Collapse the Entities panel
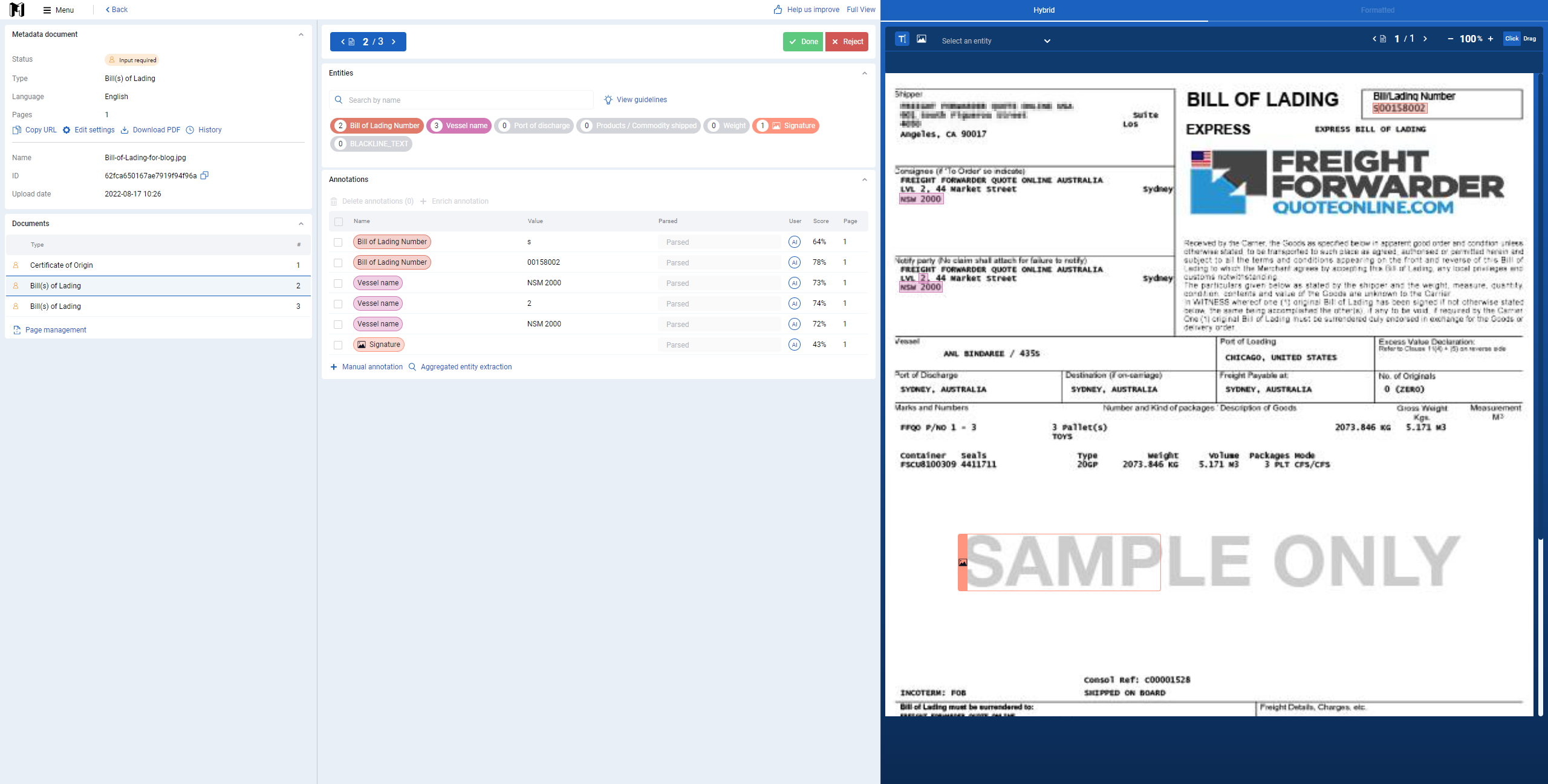The width and height of the screenshot is (1548, 784). click(x=865, y=73)
